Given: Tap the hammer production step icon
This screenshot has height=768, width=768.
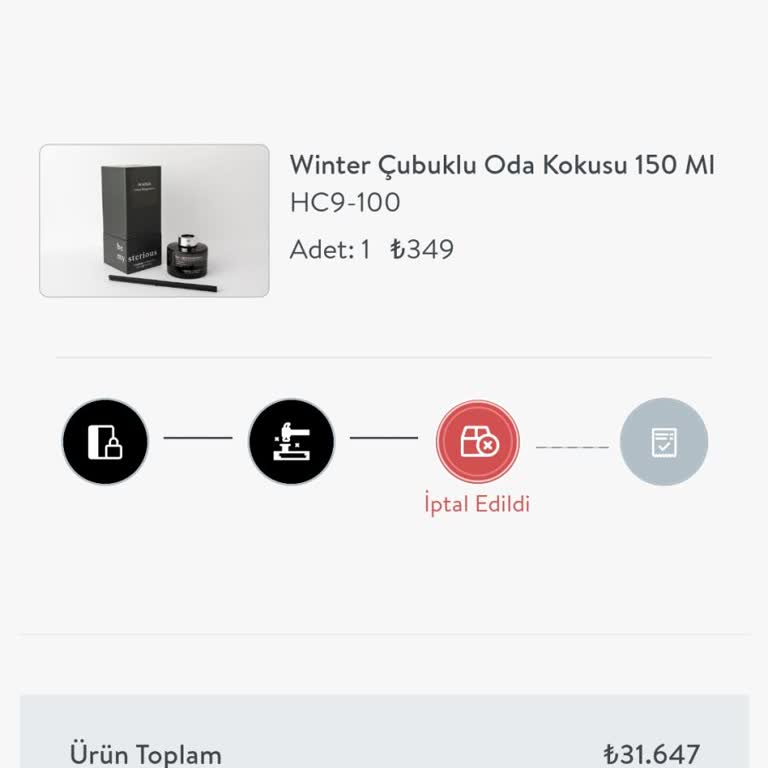Looking at the screenshot, I should coord(291,442).
